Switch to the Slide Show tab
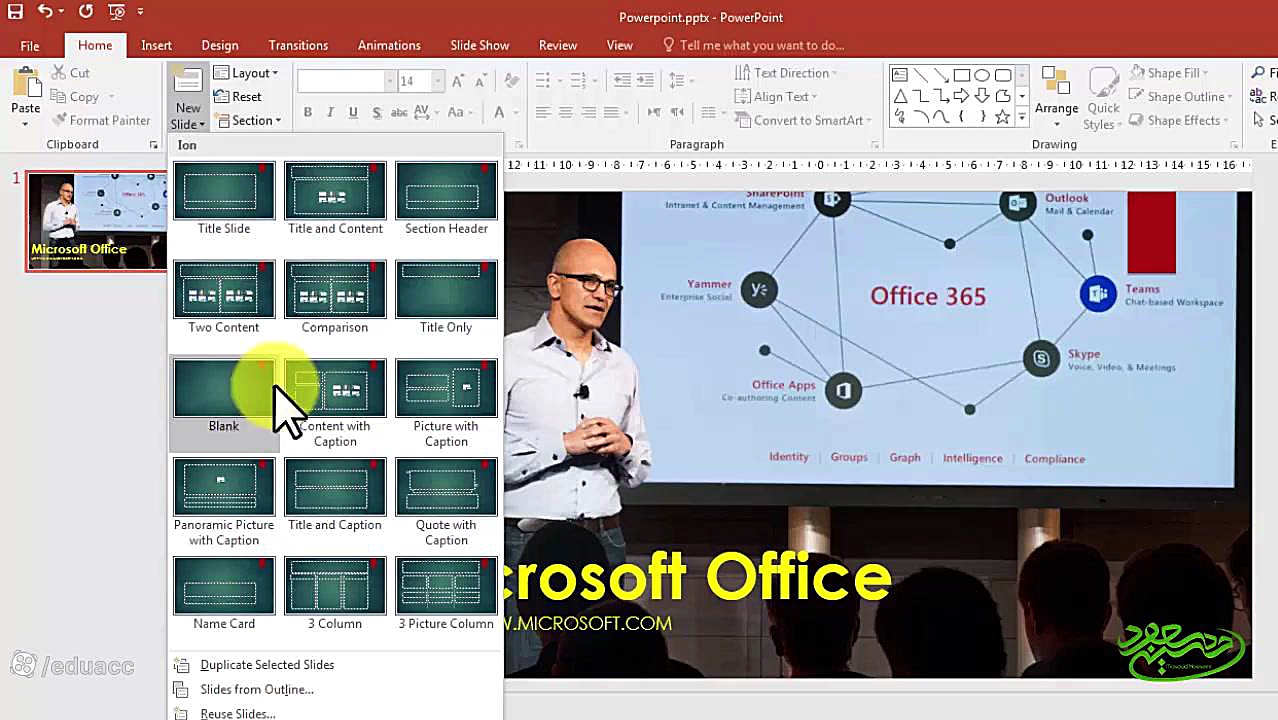 [x=479, y=45]
